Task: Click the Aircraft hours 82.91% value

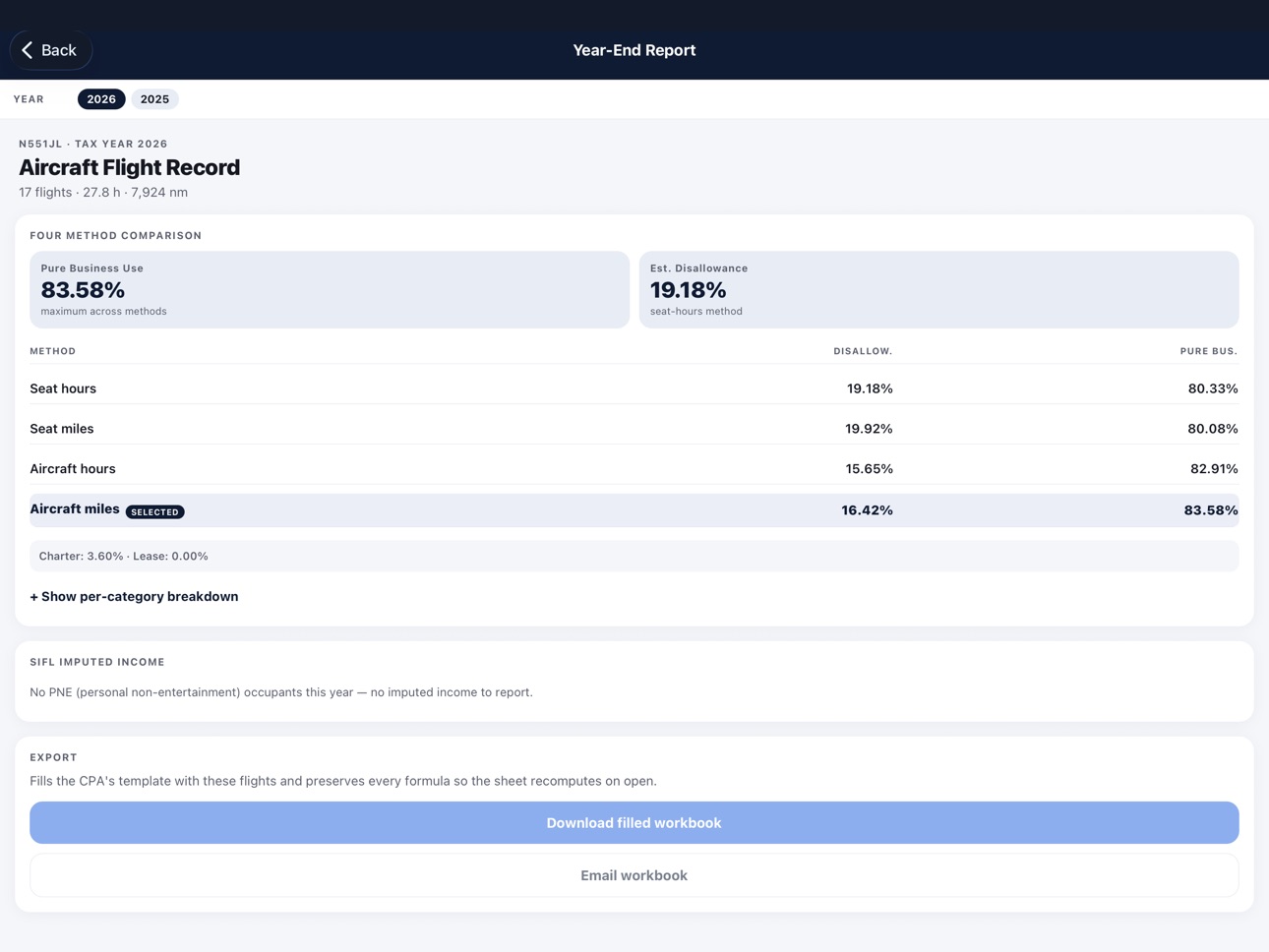Action: [1214, 469]
